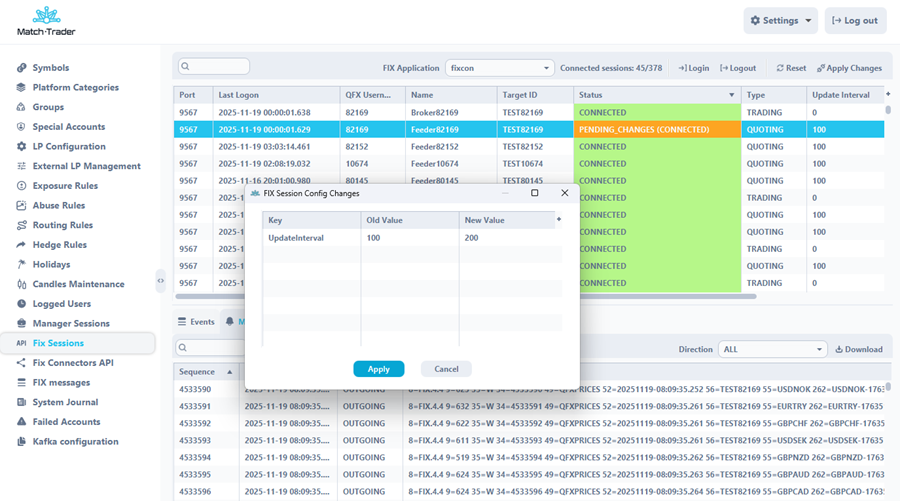Cancel the FIX Session Config dialog

coord(446,369)
